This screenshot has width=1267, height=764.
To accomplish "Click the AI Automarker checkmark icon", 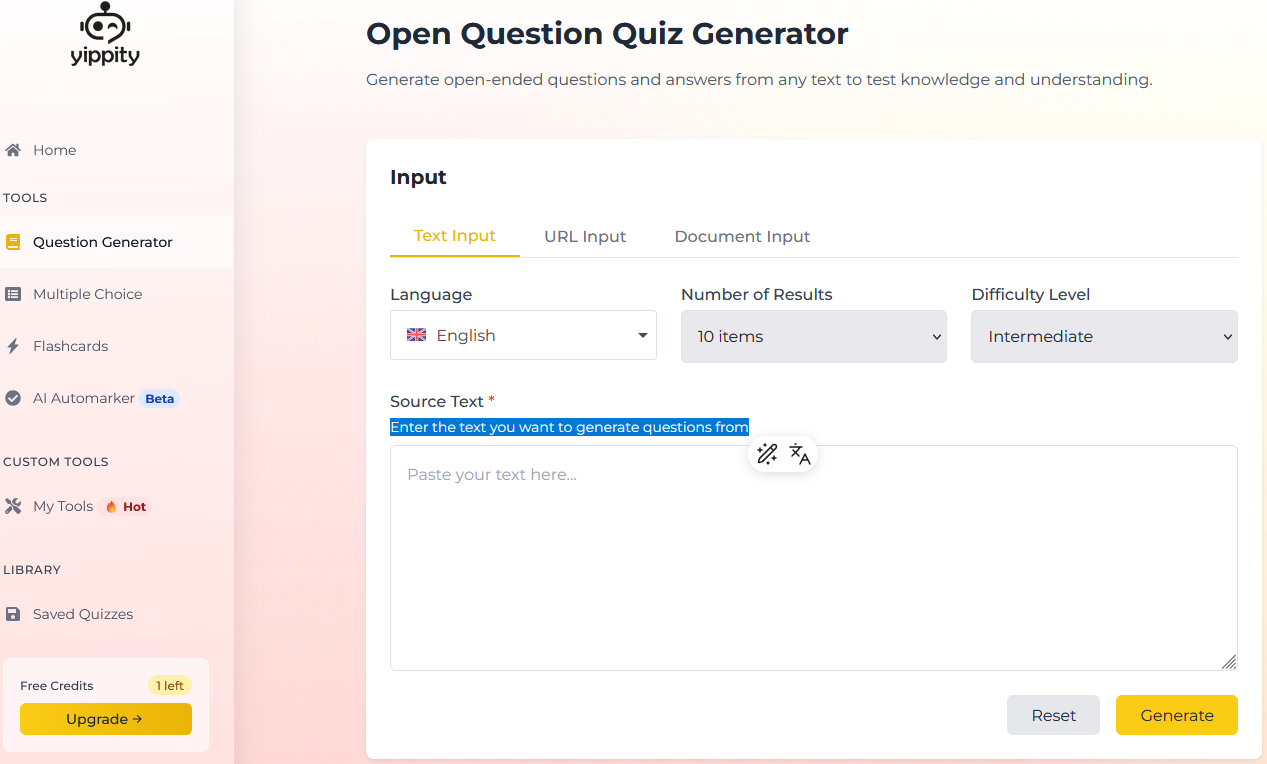I will 13,398.
